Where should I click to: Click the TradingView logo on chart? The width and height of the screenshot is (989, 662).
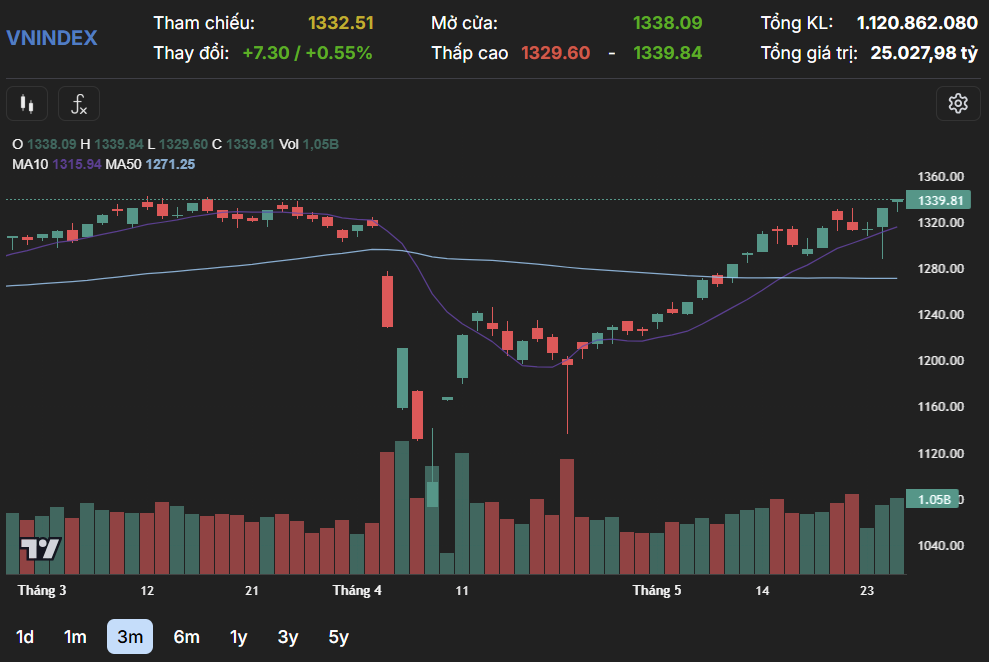tap(40, 549)
